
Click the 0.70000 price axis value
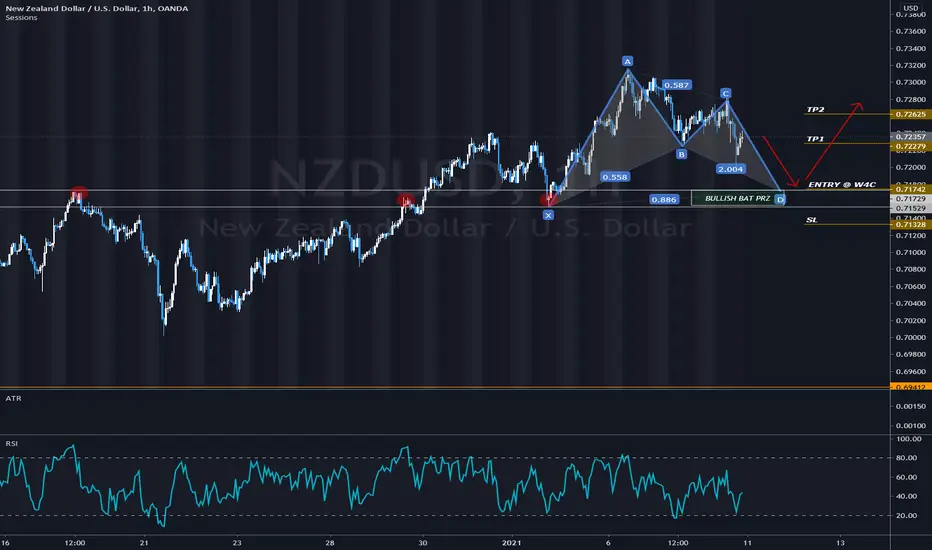[911, 338]
